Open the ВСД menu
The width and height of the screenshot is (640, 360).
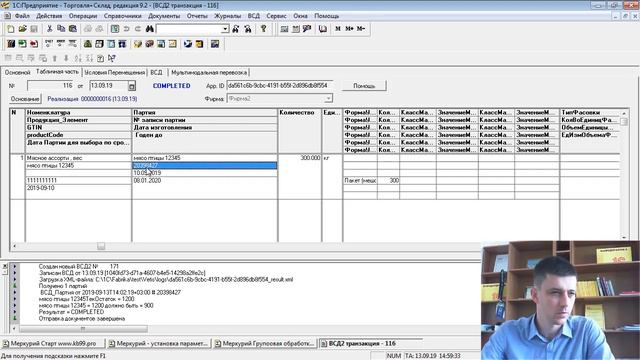pos(253,16)
